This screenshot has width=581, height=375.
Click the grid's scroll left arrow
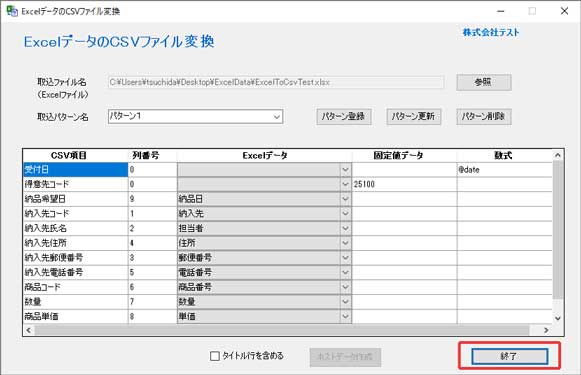click(x=29, y=330)
